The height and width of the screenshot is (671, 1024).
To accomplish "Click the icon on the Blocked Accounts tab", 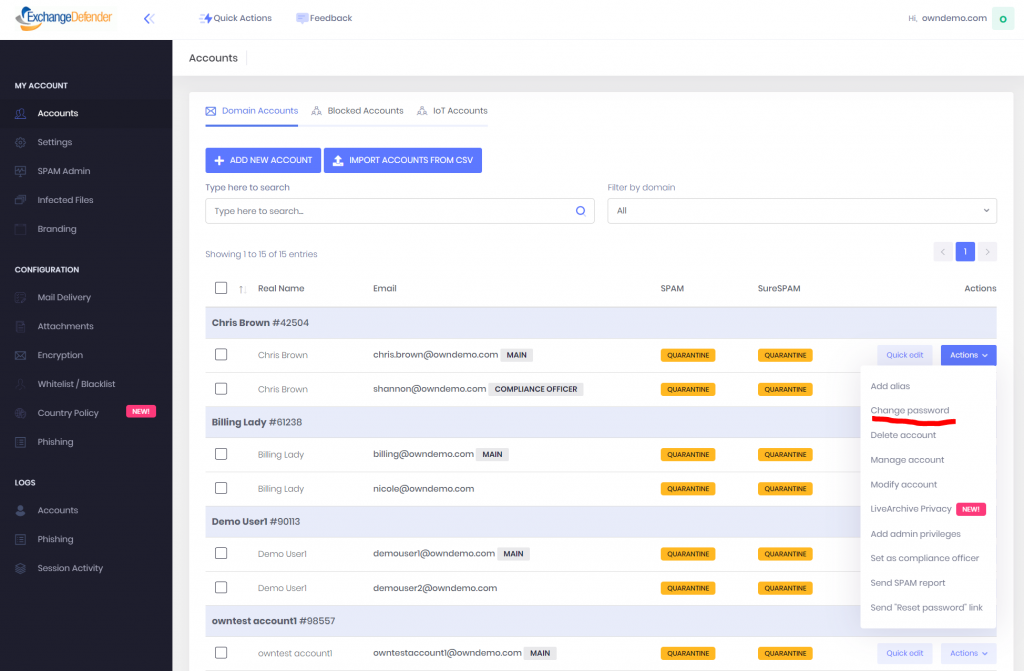I will pos(317,111).
